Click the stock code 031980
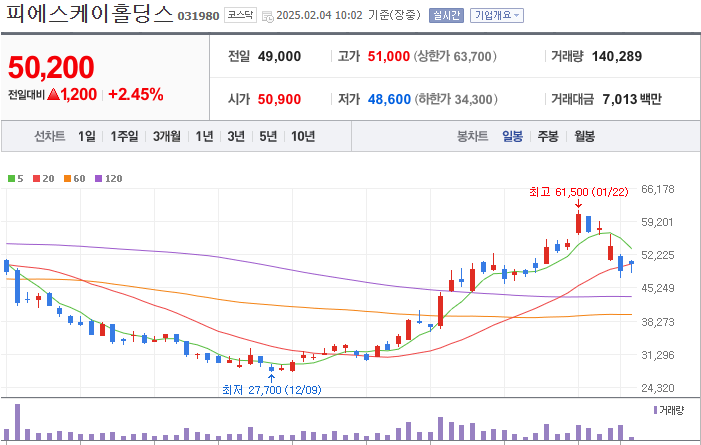 pyautogui.click(x=198, y=16)
